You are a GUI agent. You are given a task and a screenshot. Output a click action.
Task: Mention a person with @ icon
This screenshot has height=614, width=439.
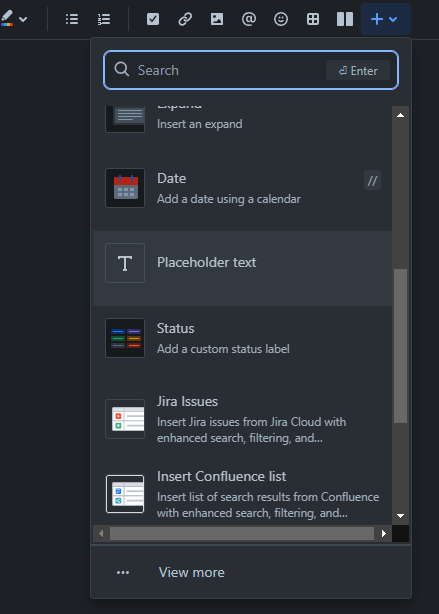click(x=249, y=19)
